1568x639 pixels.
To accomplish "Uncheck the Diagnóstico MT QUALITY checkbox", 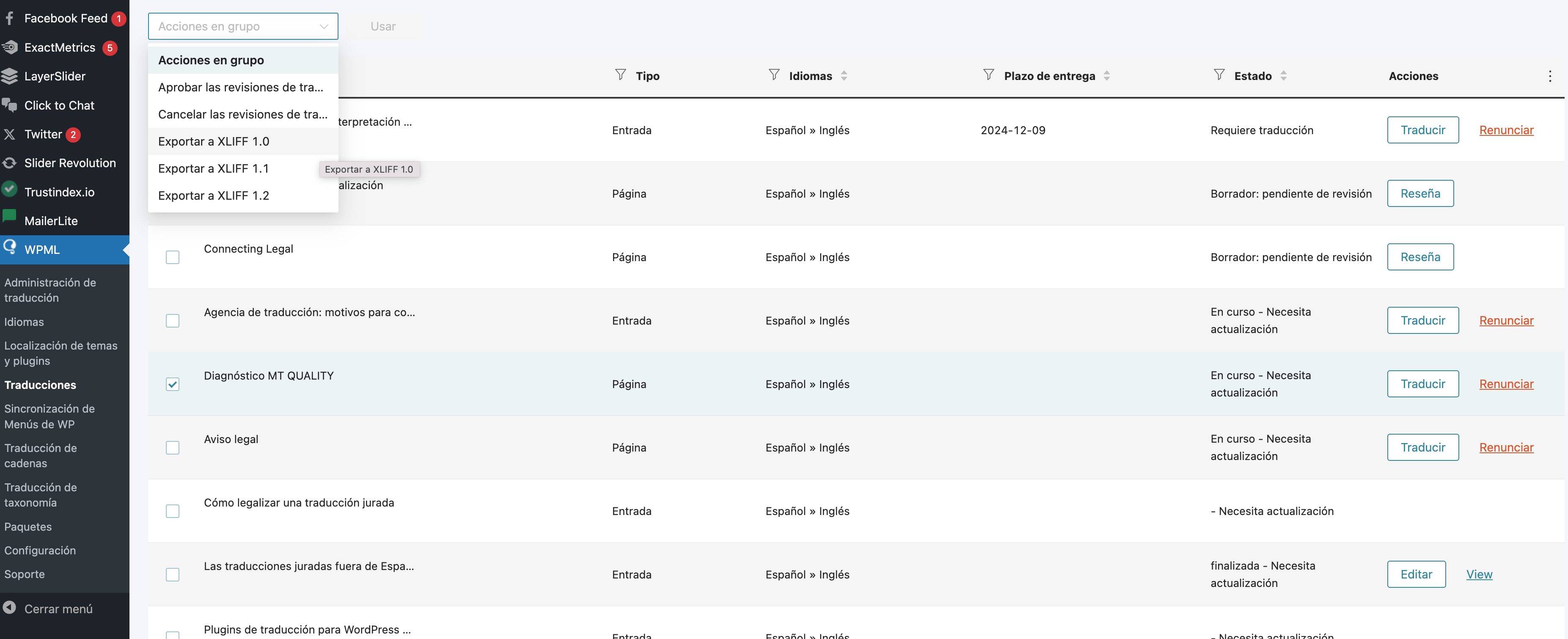I will pyautogui.click(x=172, y=384).
